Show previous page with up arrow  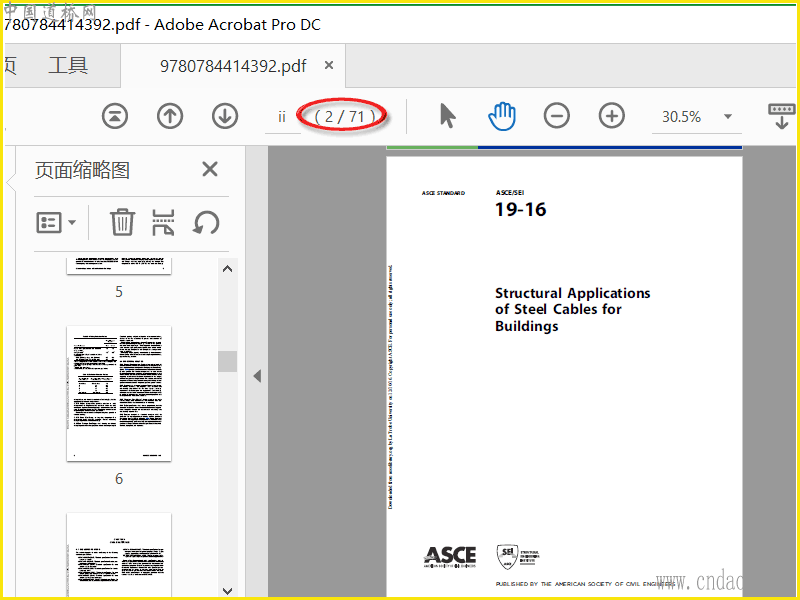click(x=170, y=116)
